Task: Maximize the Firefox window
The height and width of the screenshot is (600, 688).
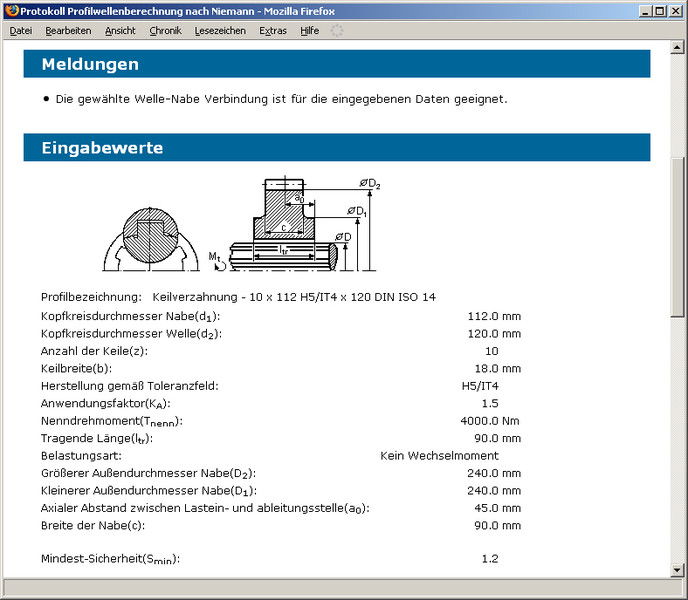Action: pyautogui.click(x=660, y=10)
